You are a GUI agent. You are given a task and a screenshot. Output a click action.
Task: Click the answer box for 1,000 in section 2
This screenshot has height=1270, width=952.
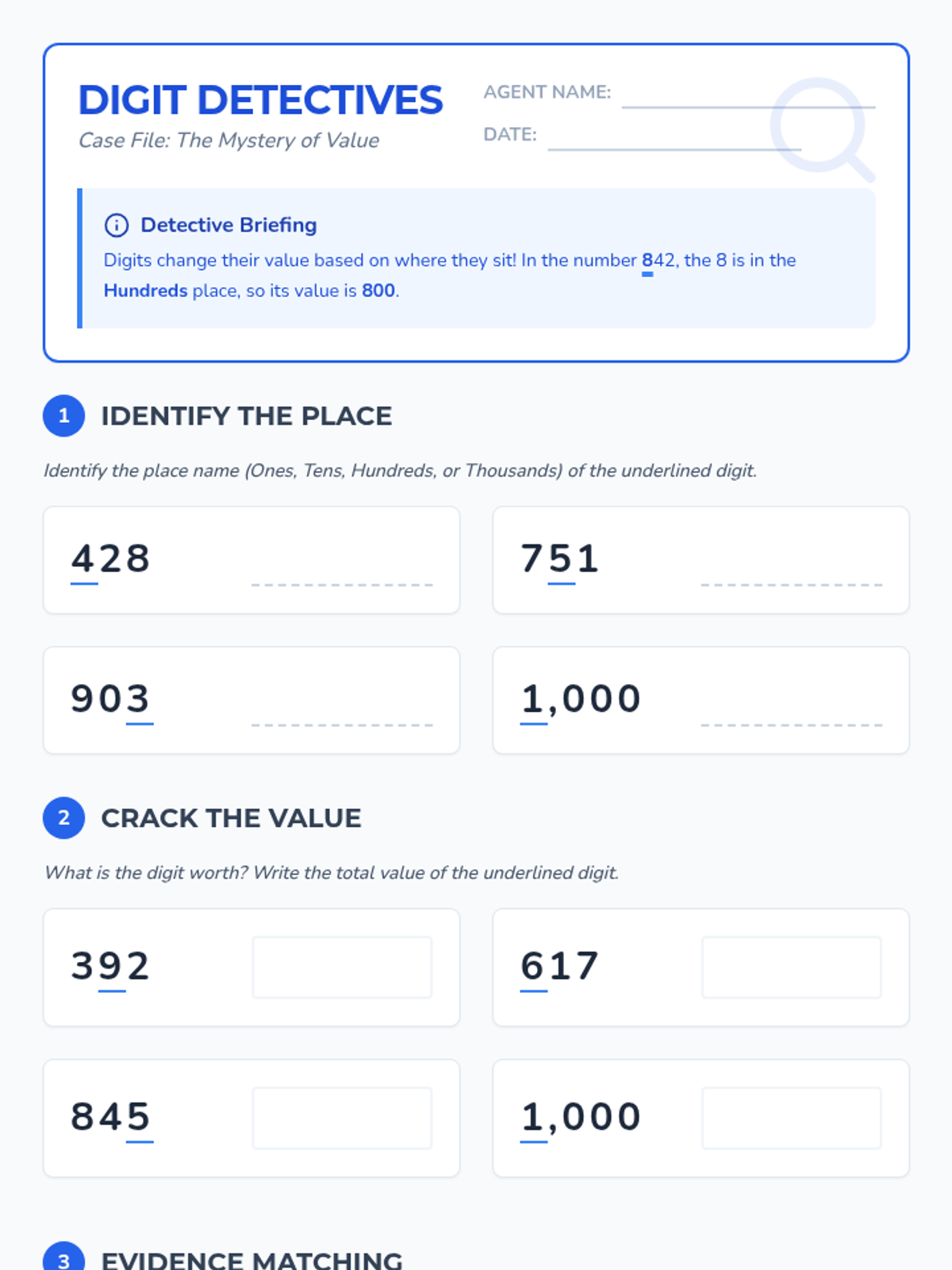792,1118
